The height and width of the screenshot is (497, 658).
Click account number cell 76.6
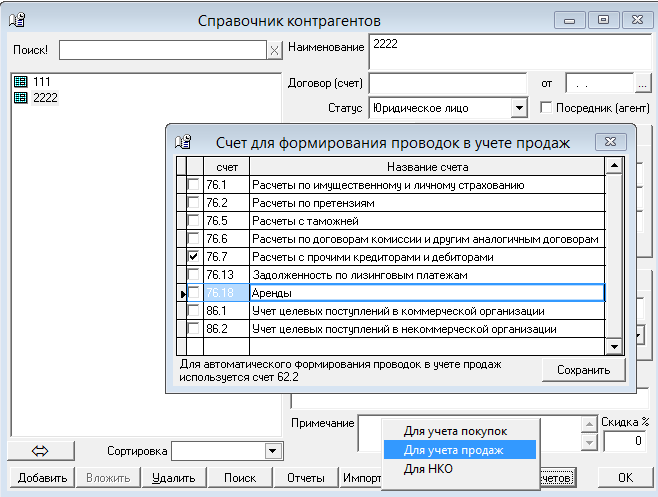point(227,239)
